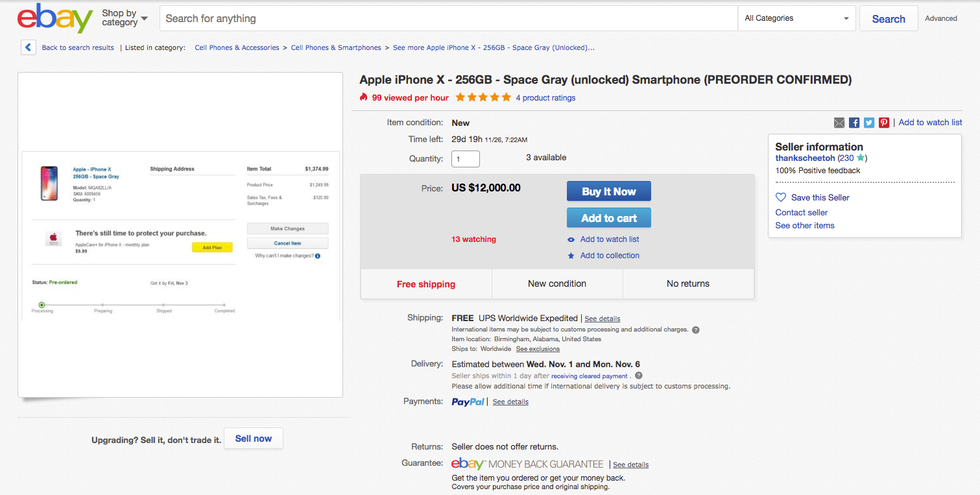Share listing on Twitter
Viewport: 980px width, 495px height.
click(x=869, y=123)
